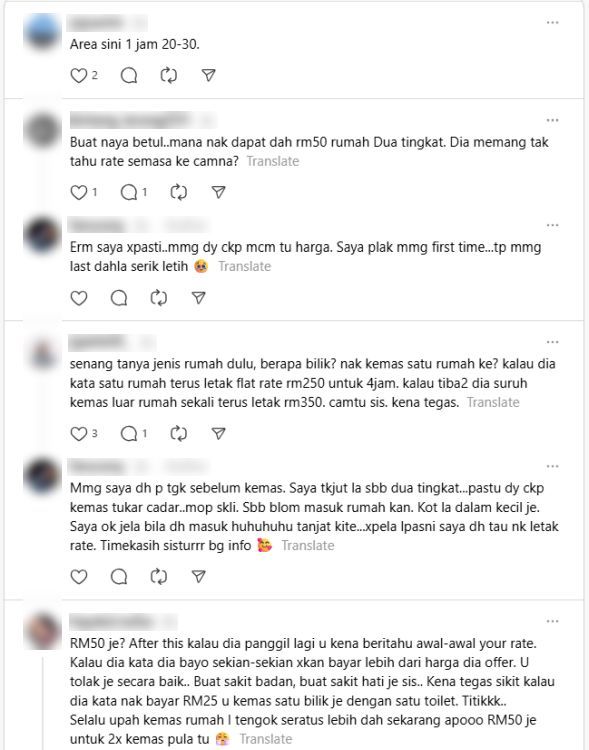Translate the 'RM50 je?' comment

(266, 739)
